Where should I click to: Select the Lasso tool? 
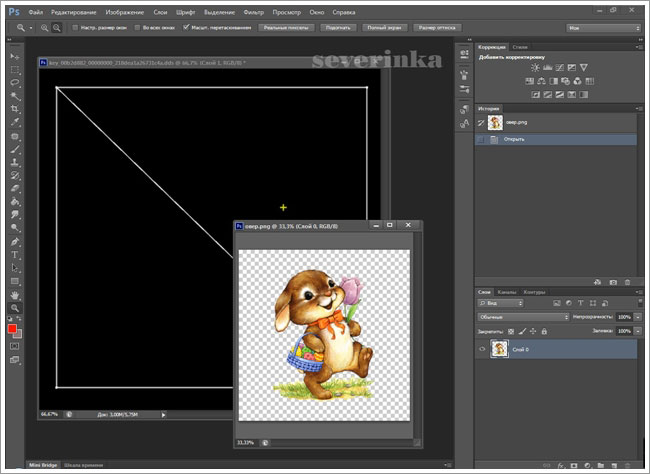pyautogui.click(x=14, y=82)
